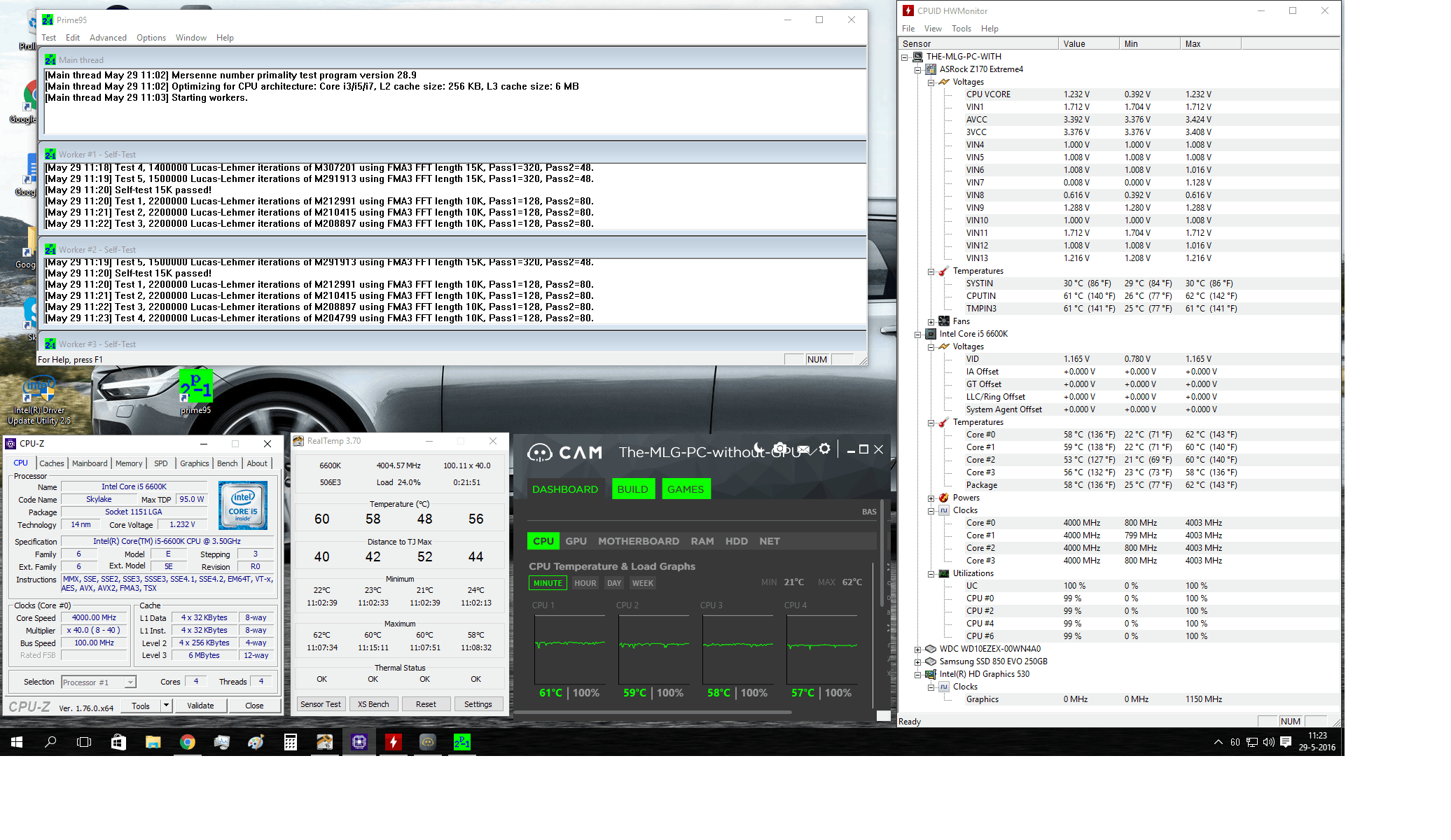Open HWMonitor from the taskbar lightning icon
Screen dimensions: 1451x840
pos(394,742)
